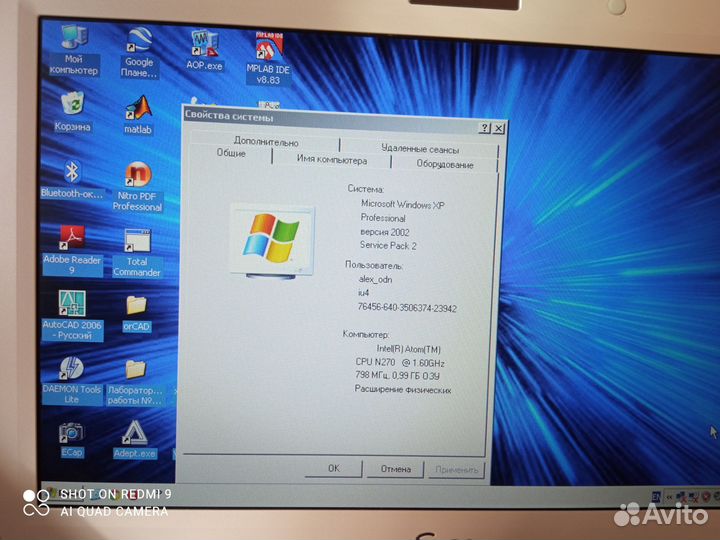Select the Корзина recycle bin icon
The width and height of the screenshot is (720, 540).
73,112
